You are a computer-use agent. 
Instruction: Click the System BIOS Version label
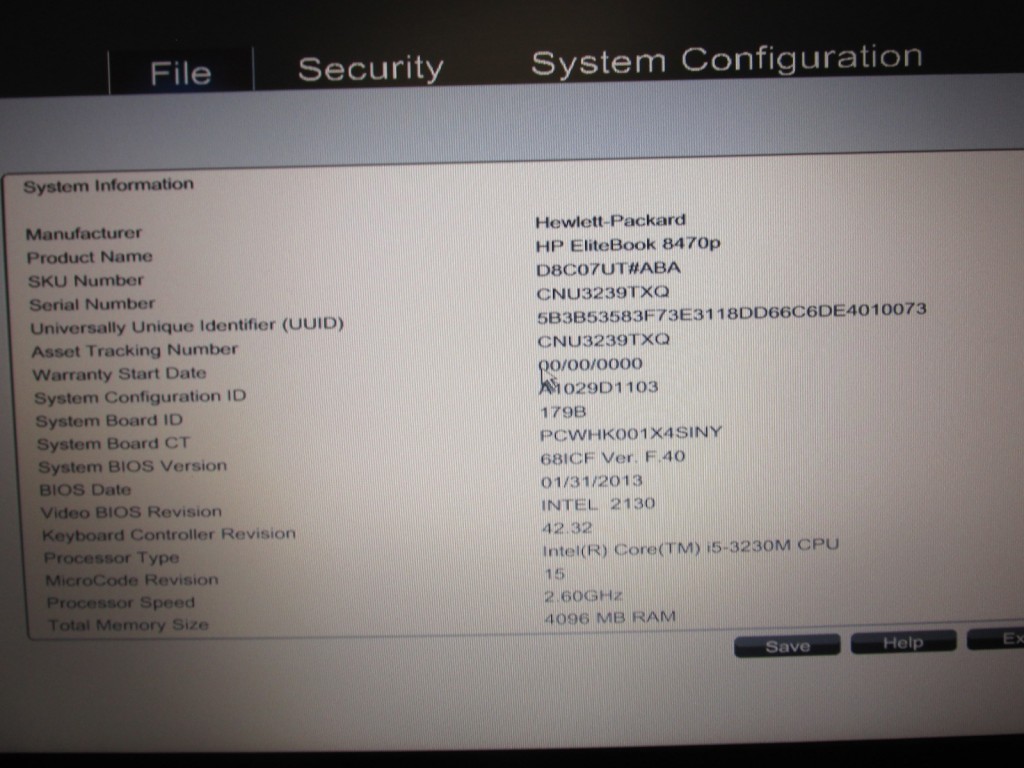[133, 466]
